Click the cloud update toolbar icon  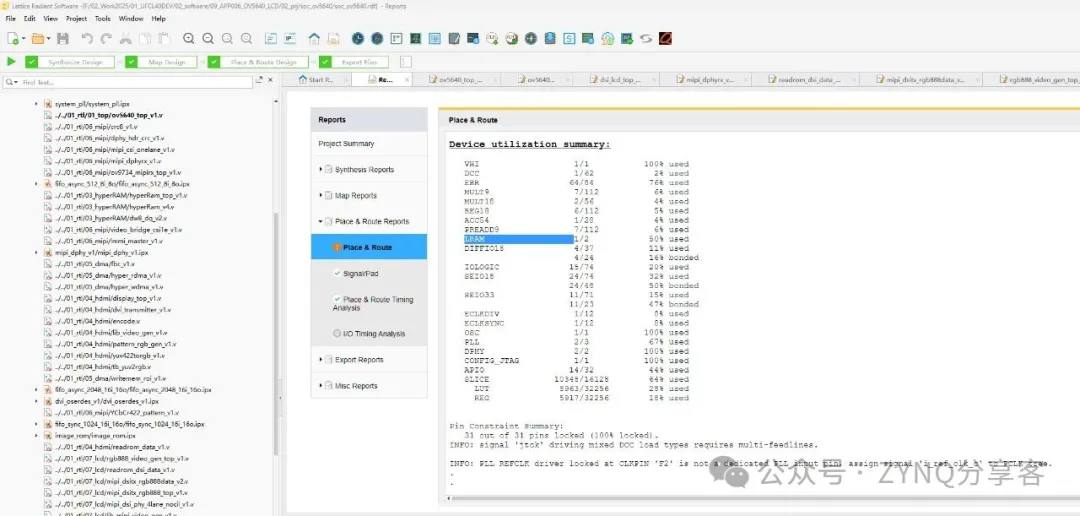(608, 39)
